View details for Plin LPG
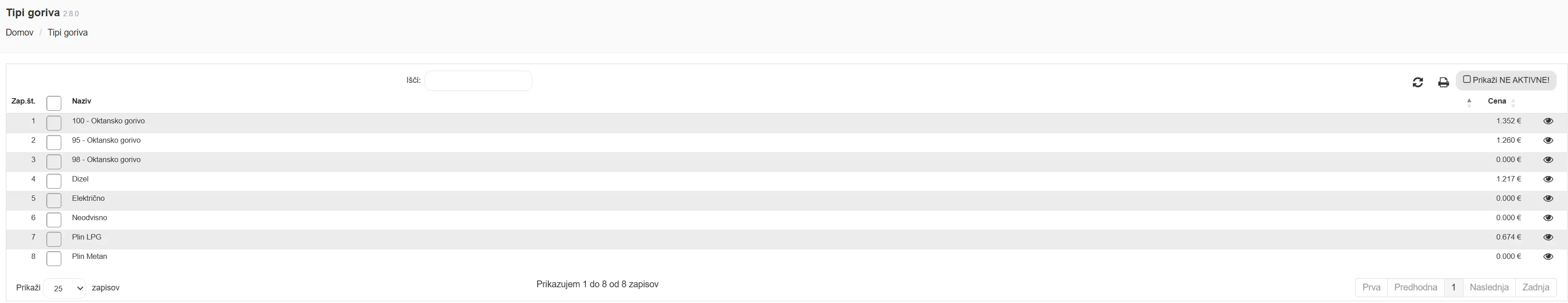The height and width of the screenshot is (303, 1568). (1548, 237)
